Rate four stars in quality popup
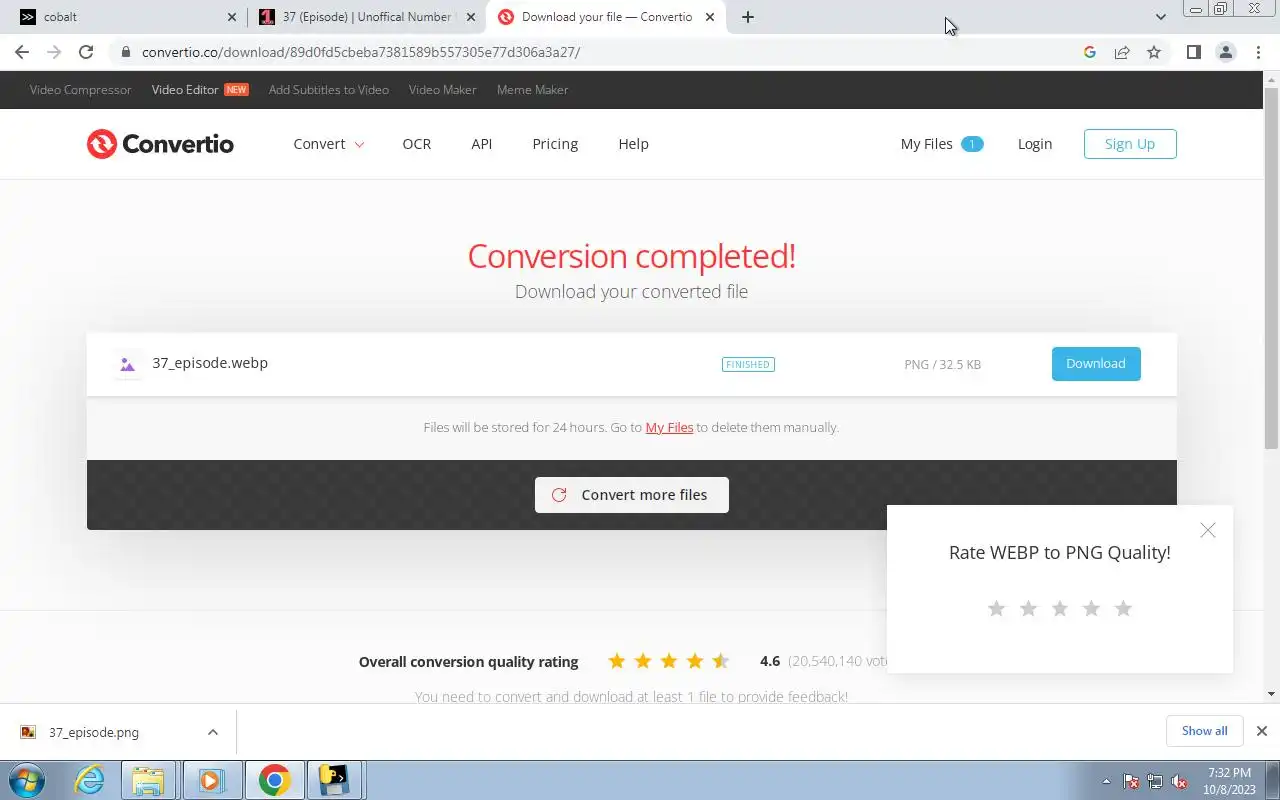 (x=1091, y=608)
